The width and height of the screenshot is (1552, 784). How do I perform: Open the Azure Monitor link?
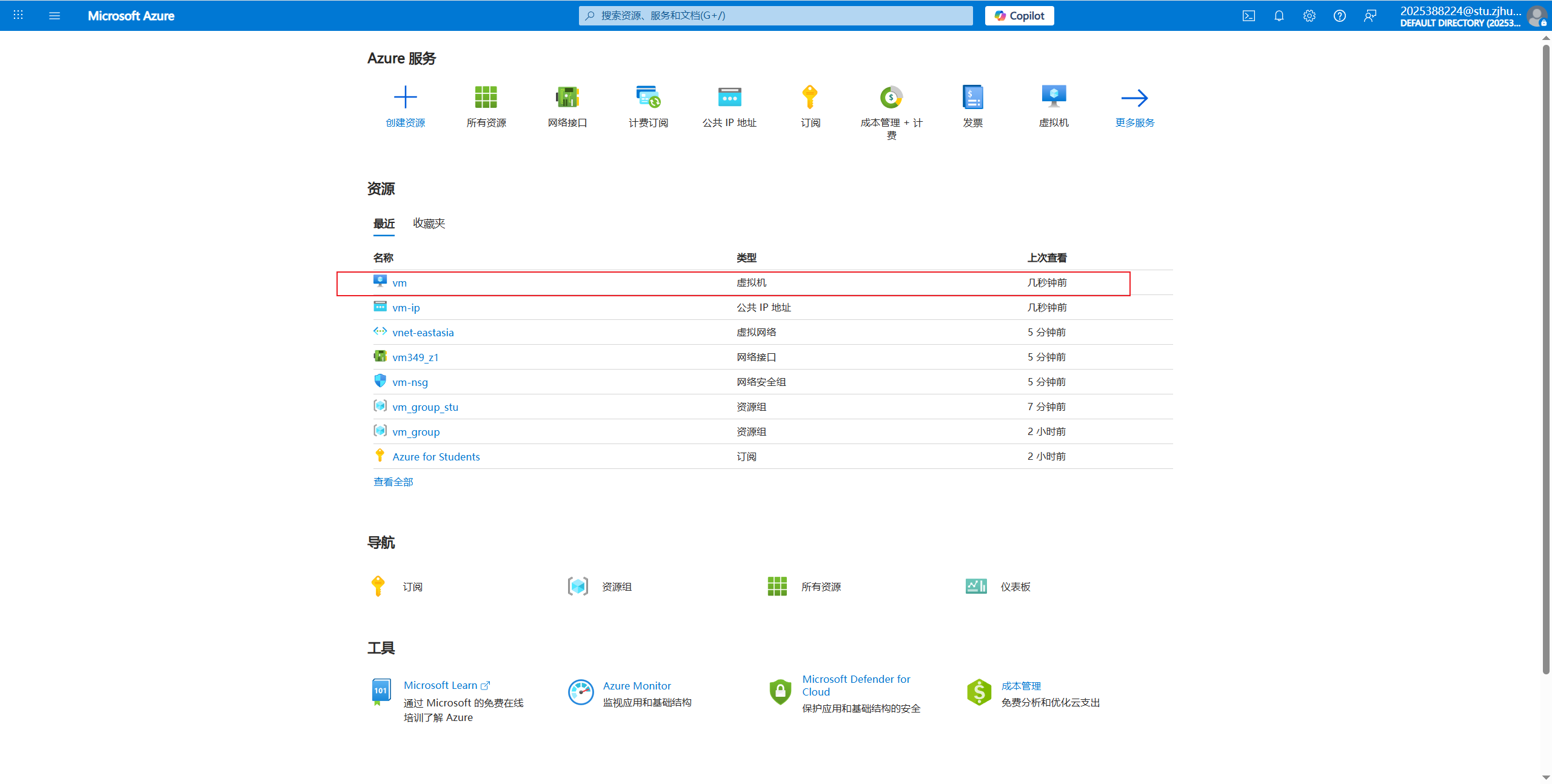click(x=637, y=686)
